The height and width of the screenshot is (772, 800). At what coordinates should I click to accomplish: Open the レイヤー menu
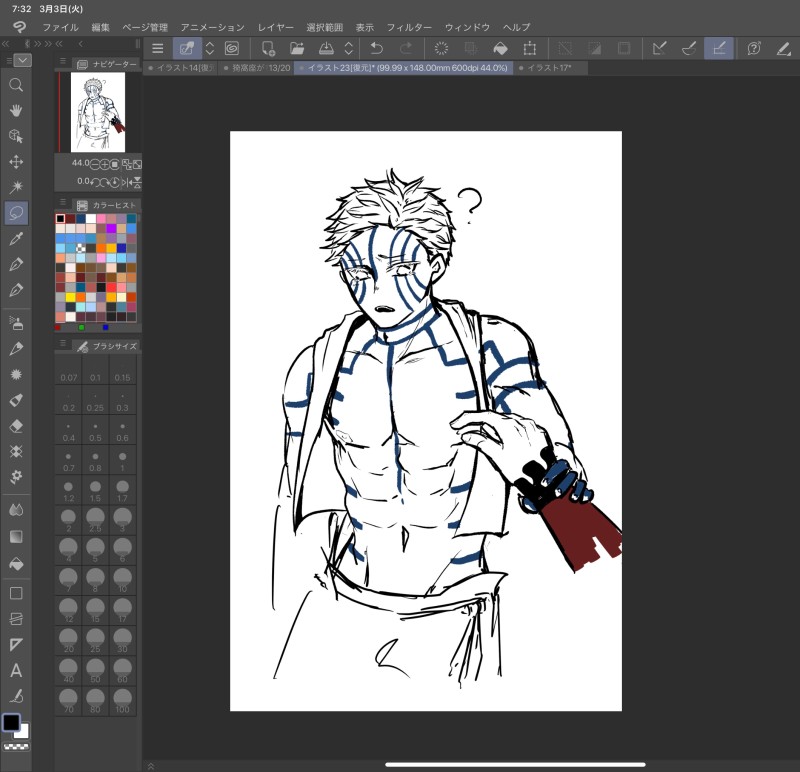tap(276, 27)
